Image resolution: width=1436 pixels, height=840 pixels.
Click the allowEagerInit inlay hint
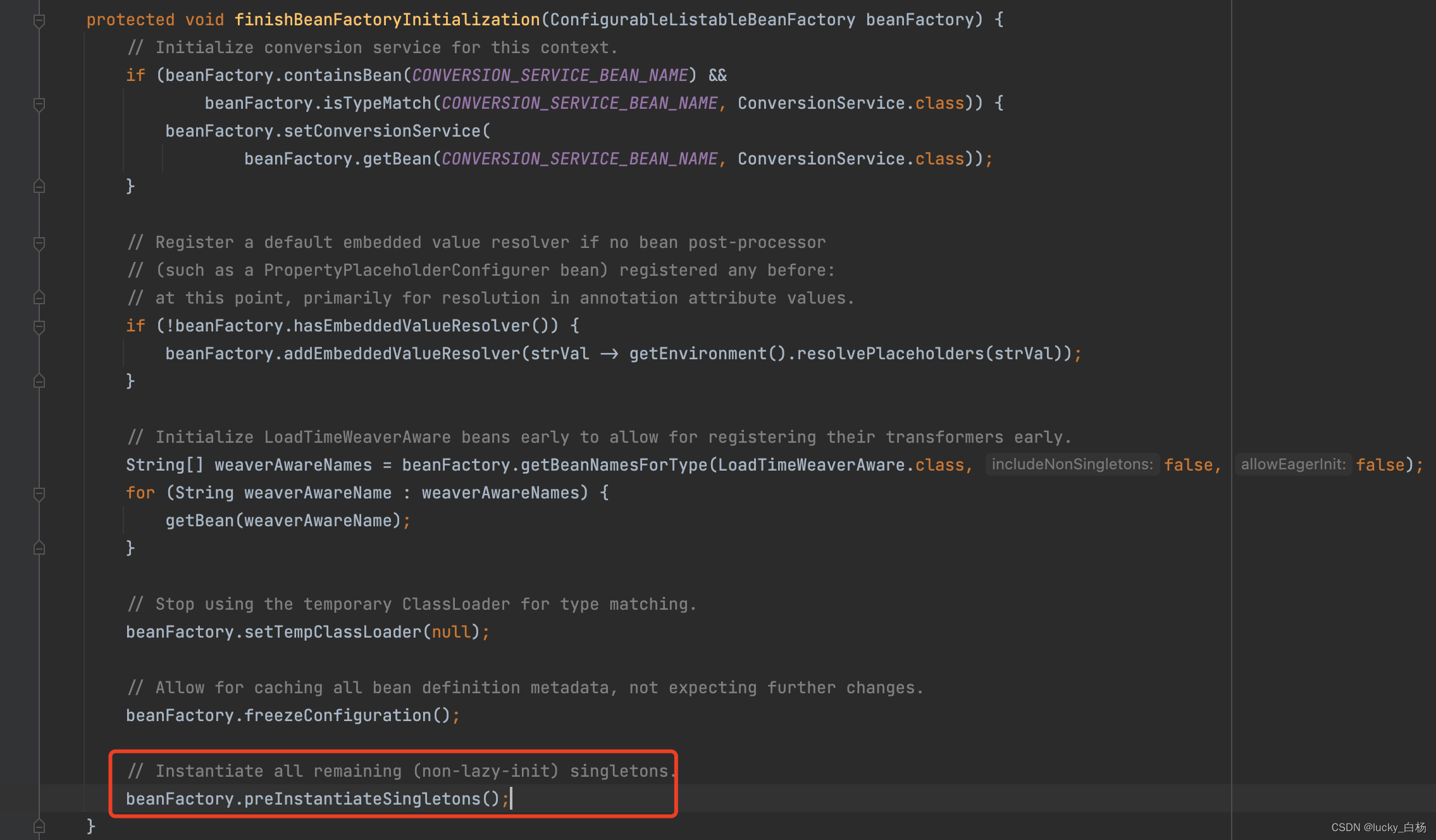click(x=1293, y=464)
